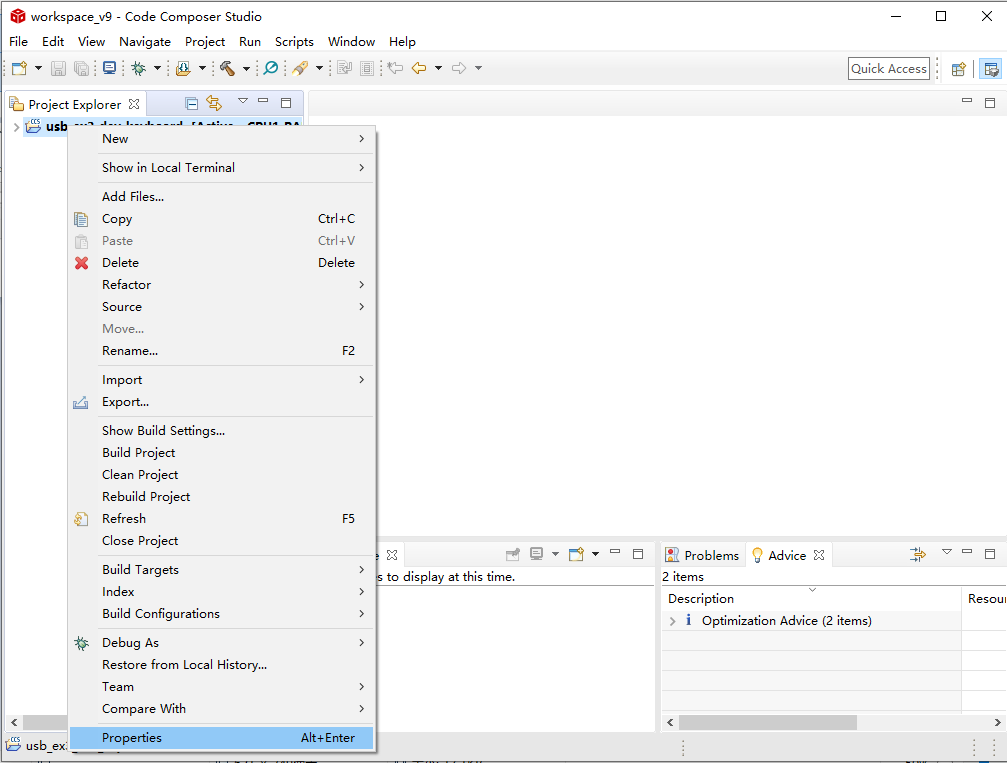1007x763 pixels.
Task: Click the Description column header
Action: tap(811, 599)
